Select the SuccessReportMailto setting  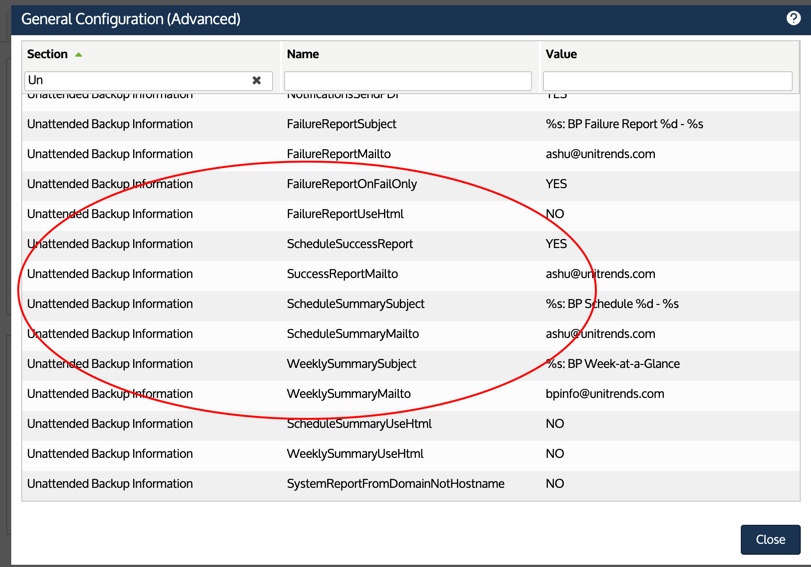[342, 274]
